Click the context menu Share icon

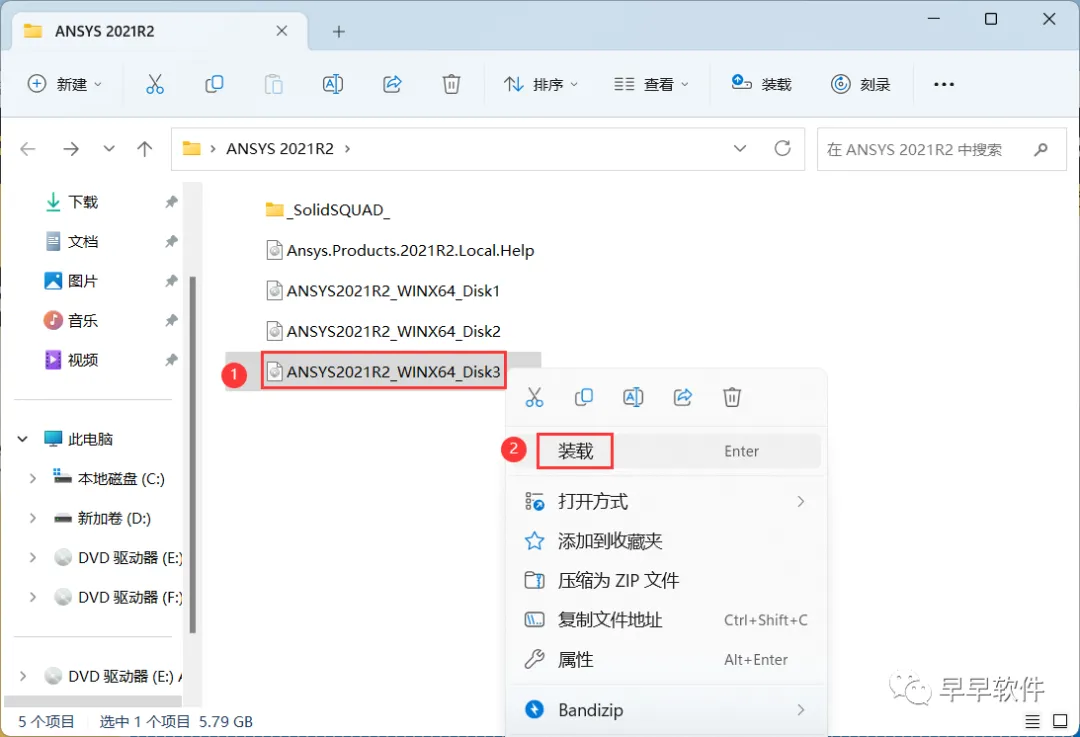coord(683,397)
